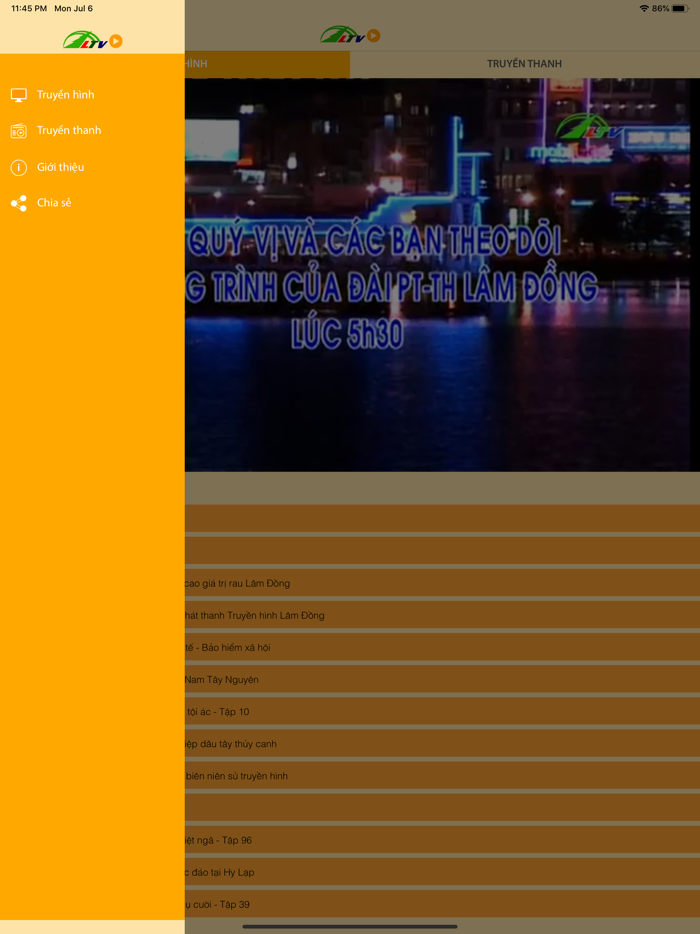Select row 'iệt ngã - Tập 96'
The height and width of the screenshot is (934, 700).
point(442,840)
